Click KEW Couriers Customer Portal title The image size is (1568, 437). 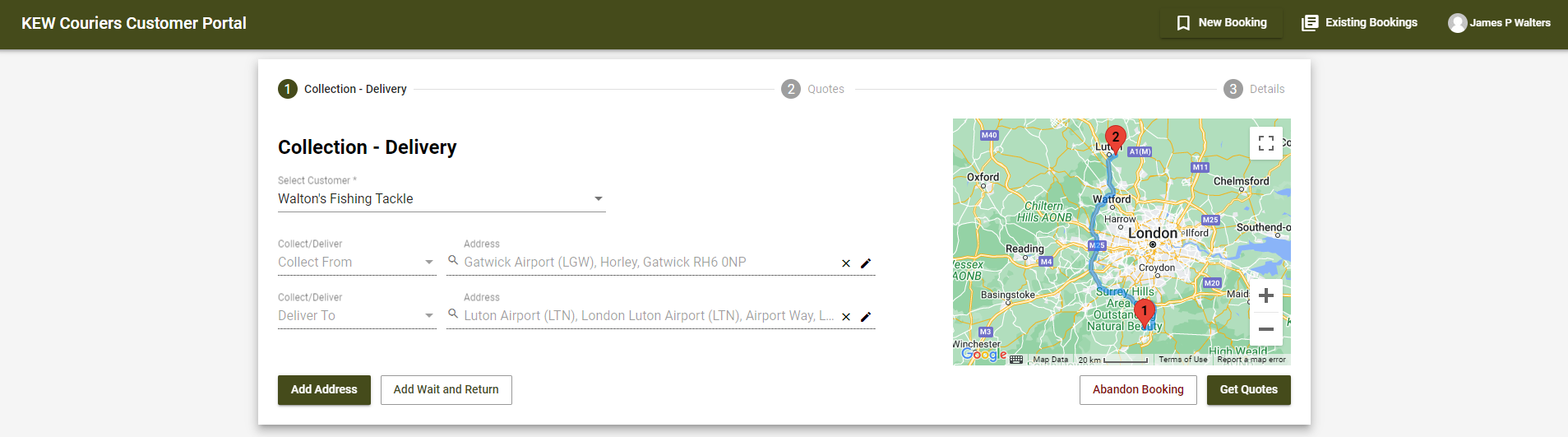[134, 23]
